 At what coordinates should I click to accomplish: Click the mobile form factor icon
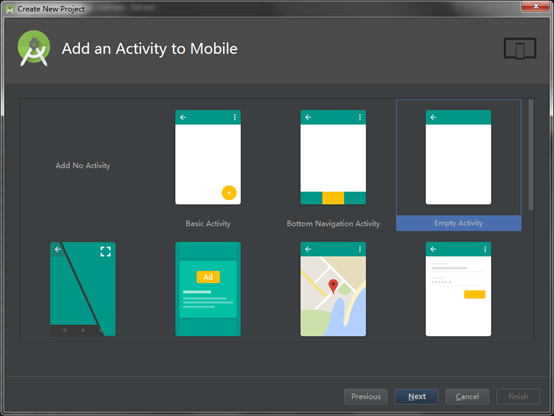(x=520, y=48)
